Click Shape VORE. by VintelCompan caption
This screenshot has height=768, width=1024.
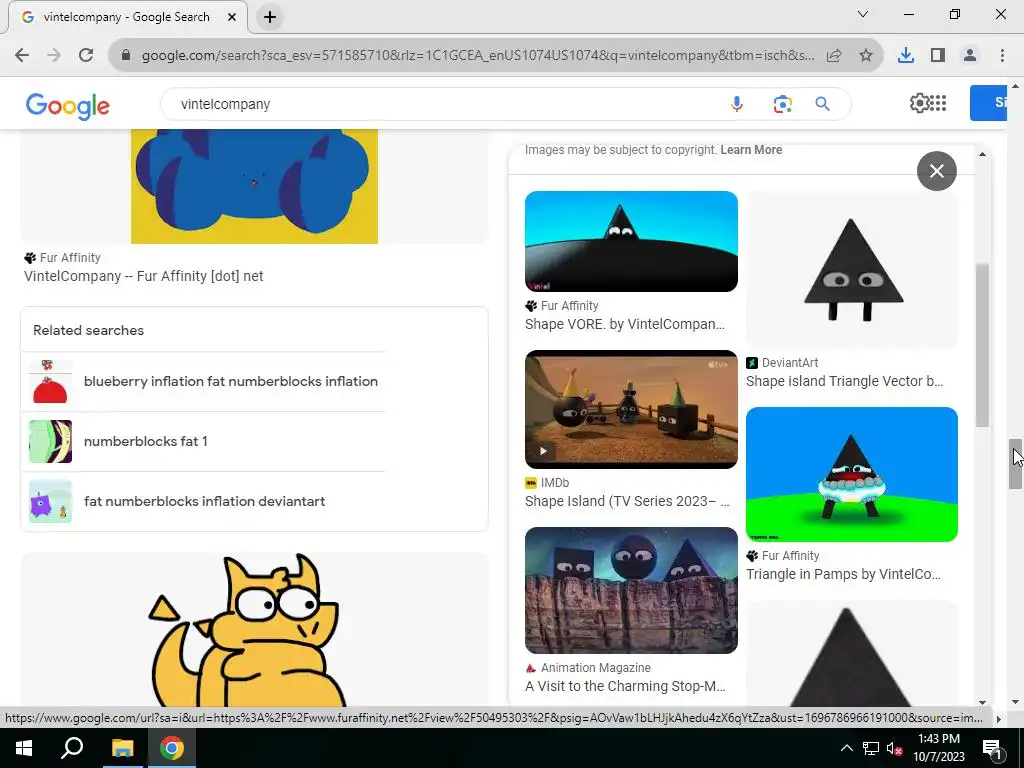625,325
